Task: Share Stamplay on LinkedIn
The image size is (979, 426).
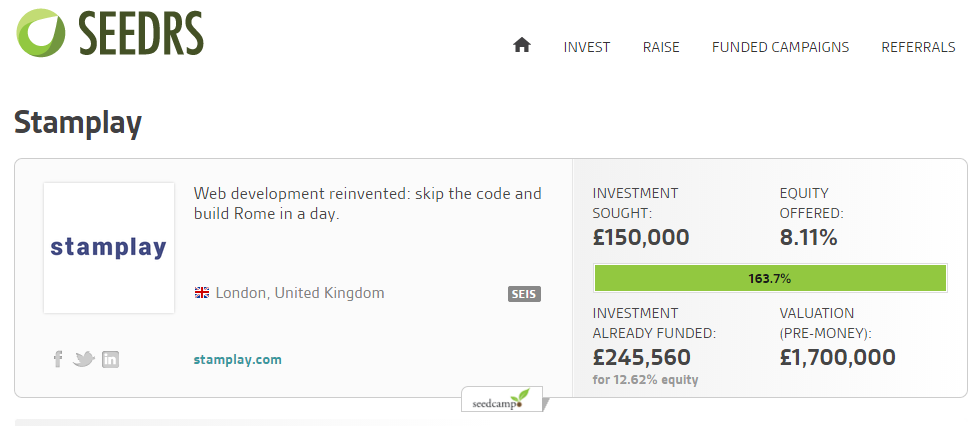Action: pos(110,359)
